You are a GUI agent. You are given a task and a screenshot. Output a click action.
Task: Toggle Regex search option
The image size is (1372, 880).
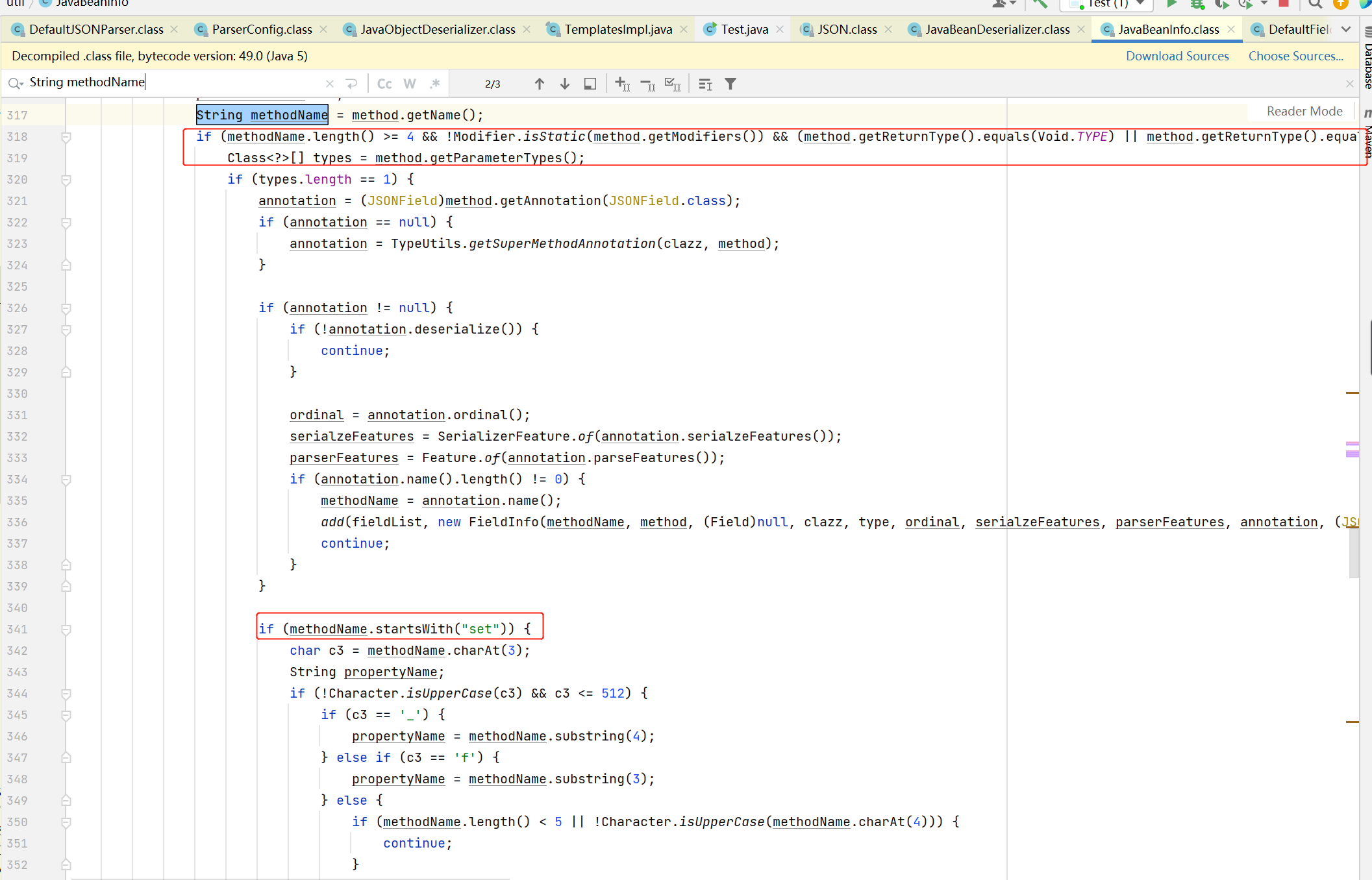434,84
